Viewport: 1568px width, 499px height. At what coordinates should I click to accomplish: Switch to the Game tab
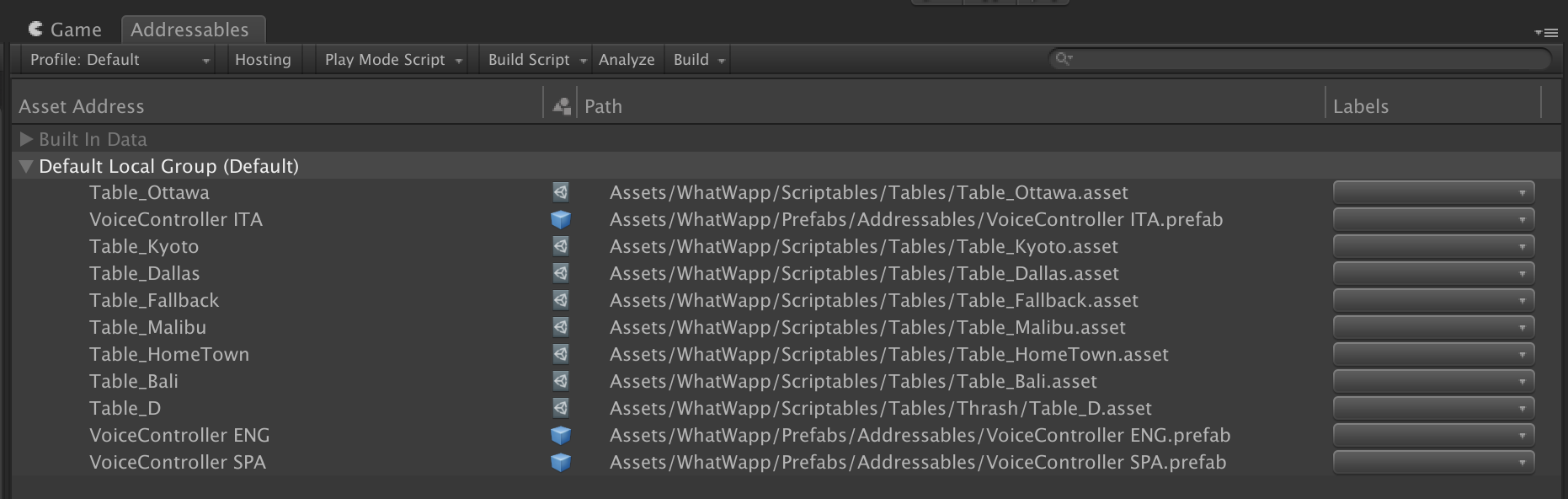click(65, 30)
